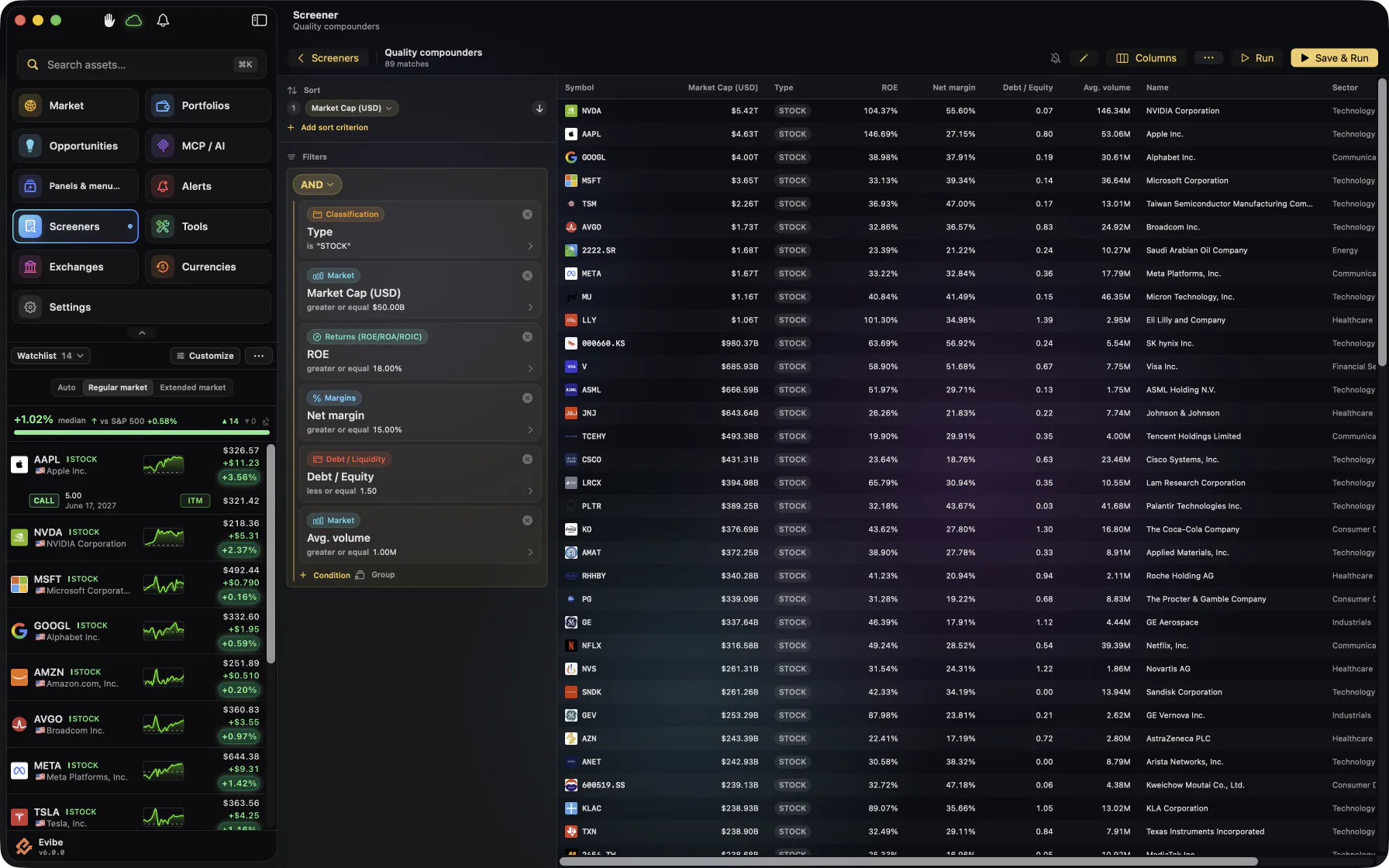Expand the Avg. volume filter chevron

pos(530,553)
